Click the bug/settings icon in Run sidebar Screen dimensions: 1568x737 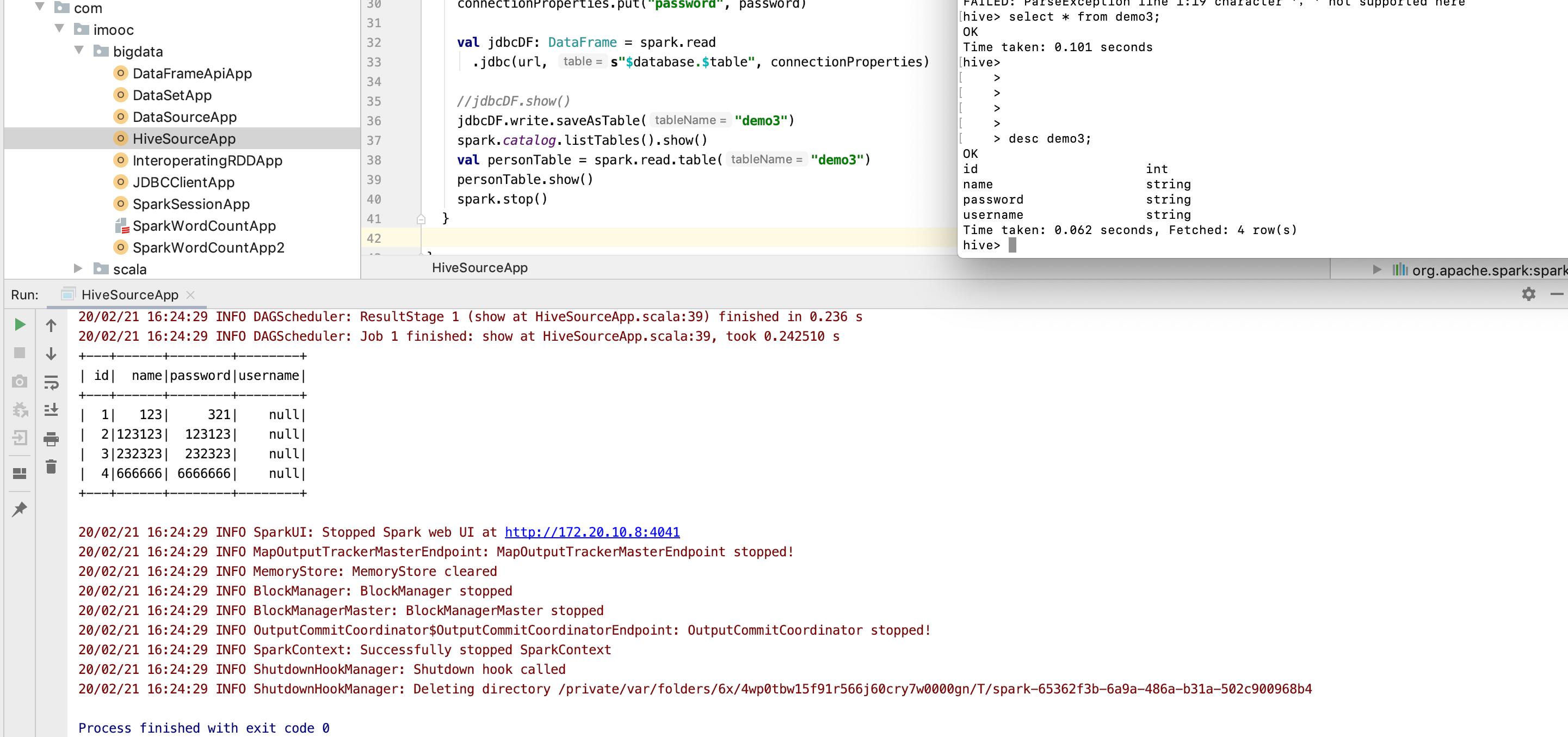pyautogui.click(x=20, y=409)
